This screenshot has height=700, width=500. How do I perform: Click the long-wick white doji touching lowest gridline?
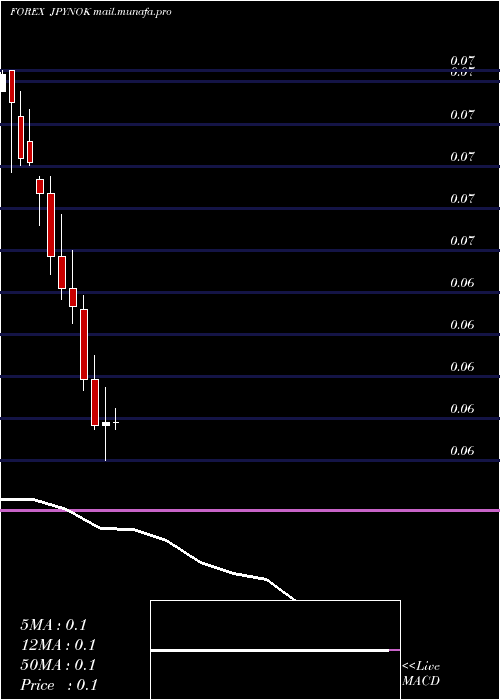click(106, 424)
